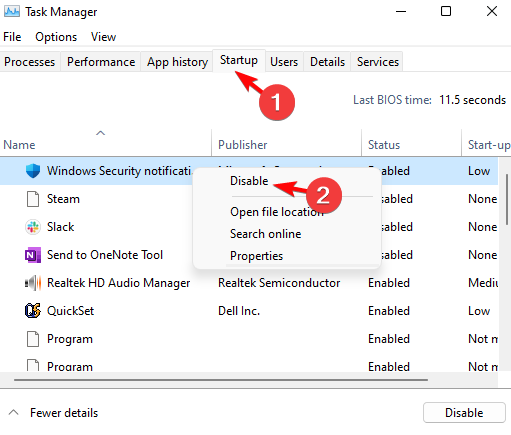Click the Steam blank file icon
Viewport: 511px width, 435px height.
point(33,199)
